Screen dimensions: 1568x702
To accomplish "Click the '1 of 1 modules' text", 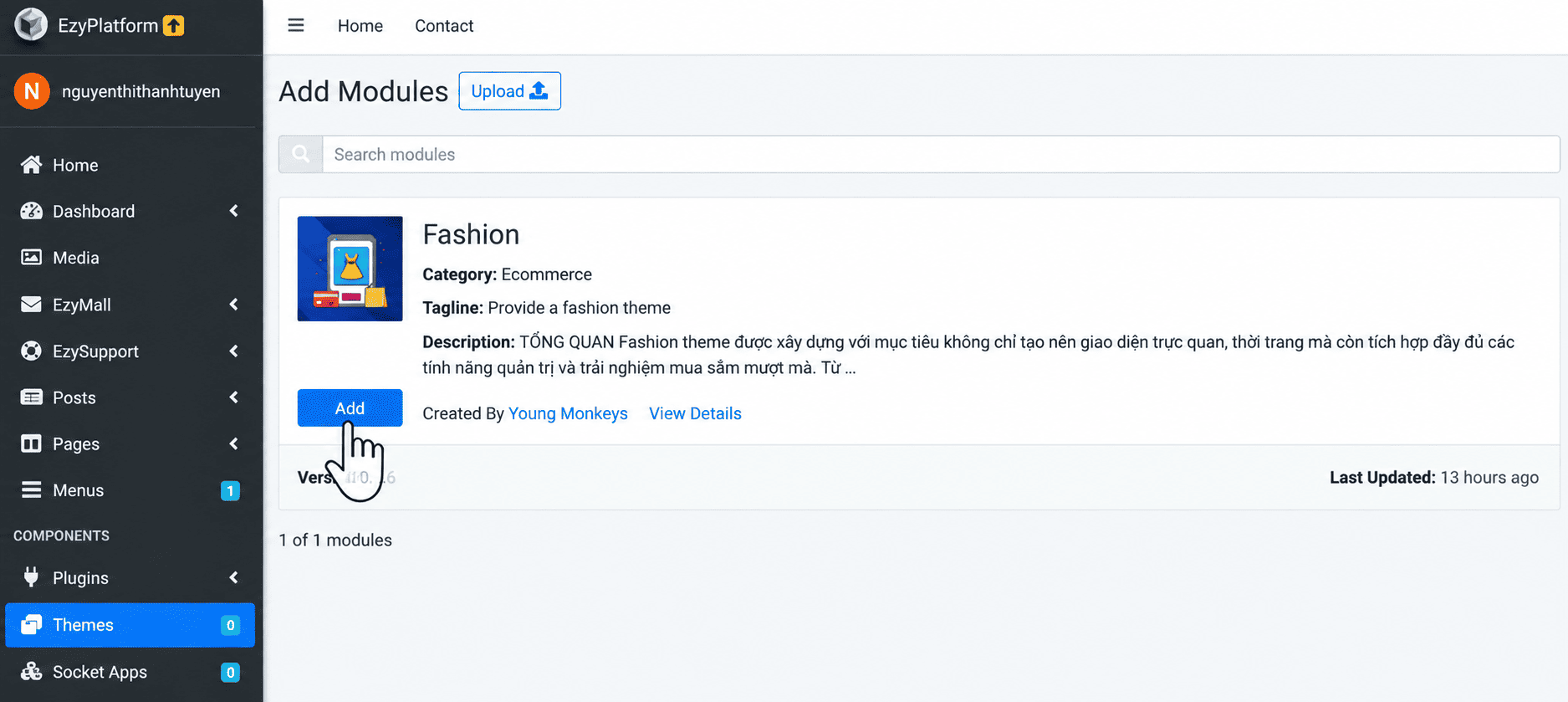I will [335, 540].
